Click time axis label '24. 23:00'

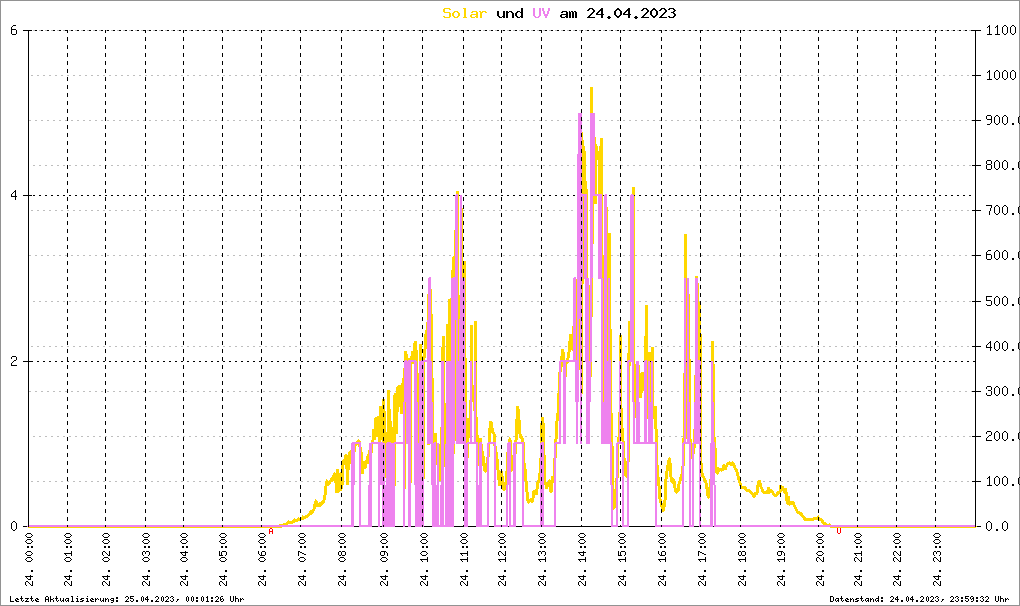pyautogui.click(x=937, y=560)
